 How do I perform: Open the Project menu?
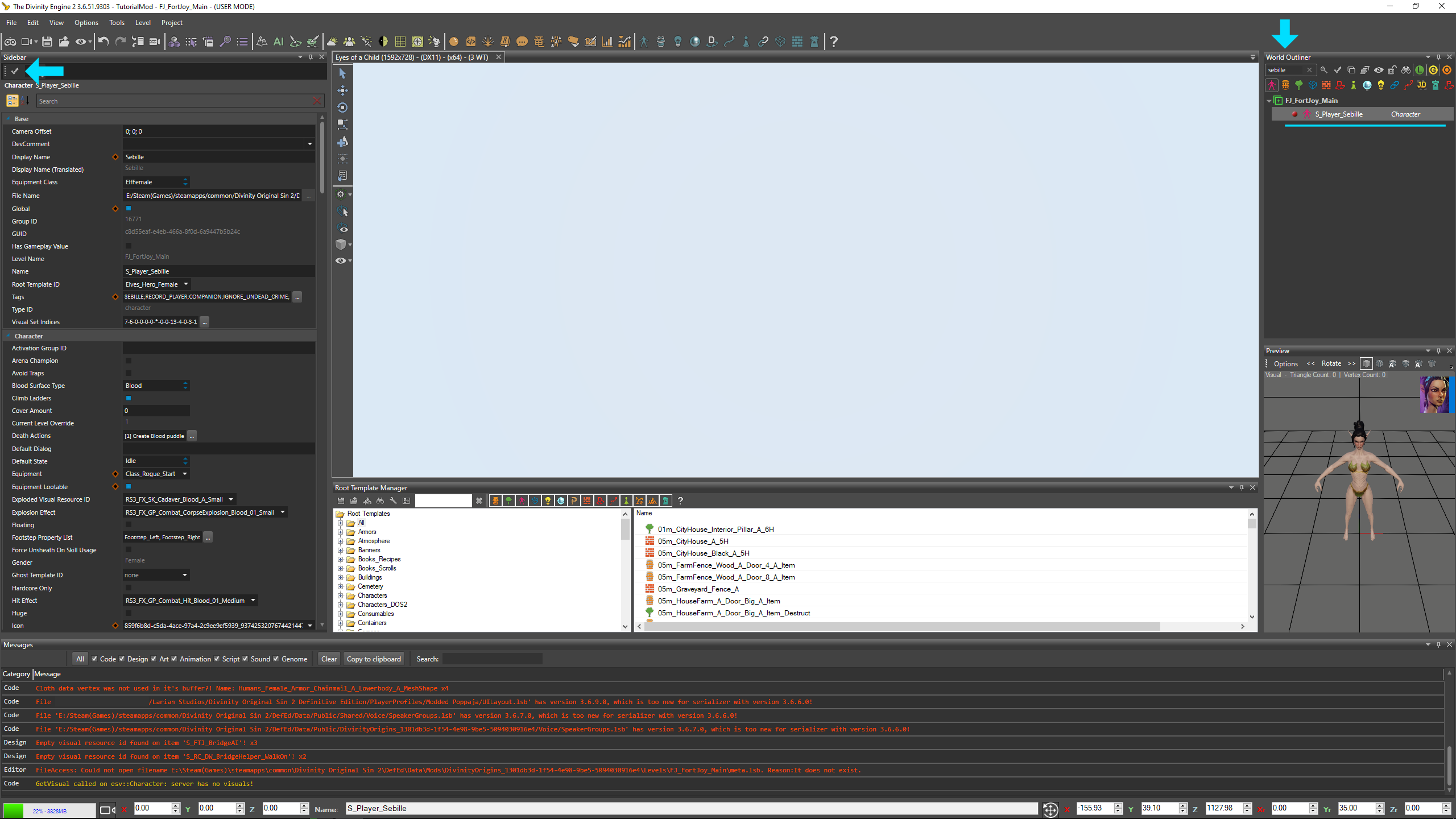click(172, 23)
